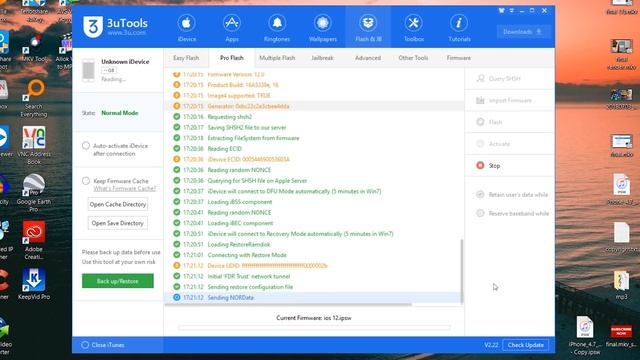Select 'Connecting with Restore Mode' log row
This screenshot has height=360, width=640.
[x=313, y=255]
